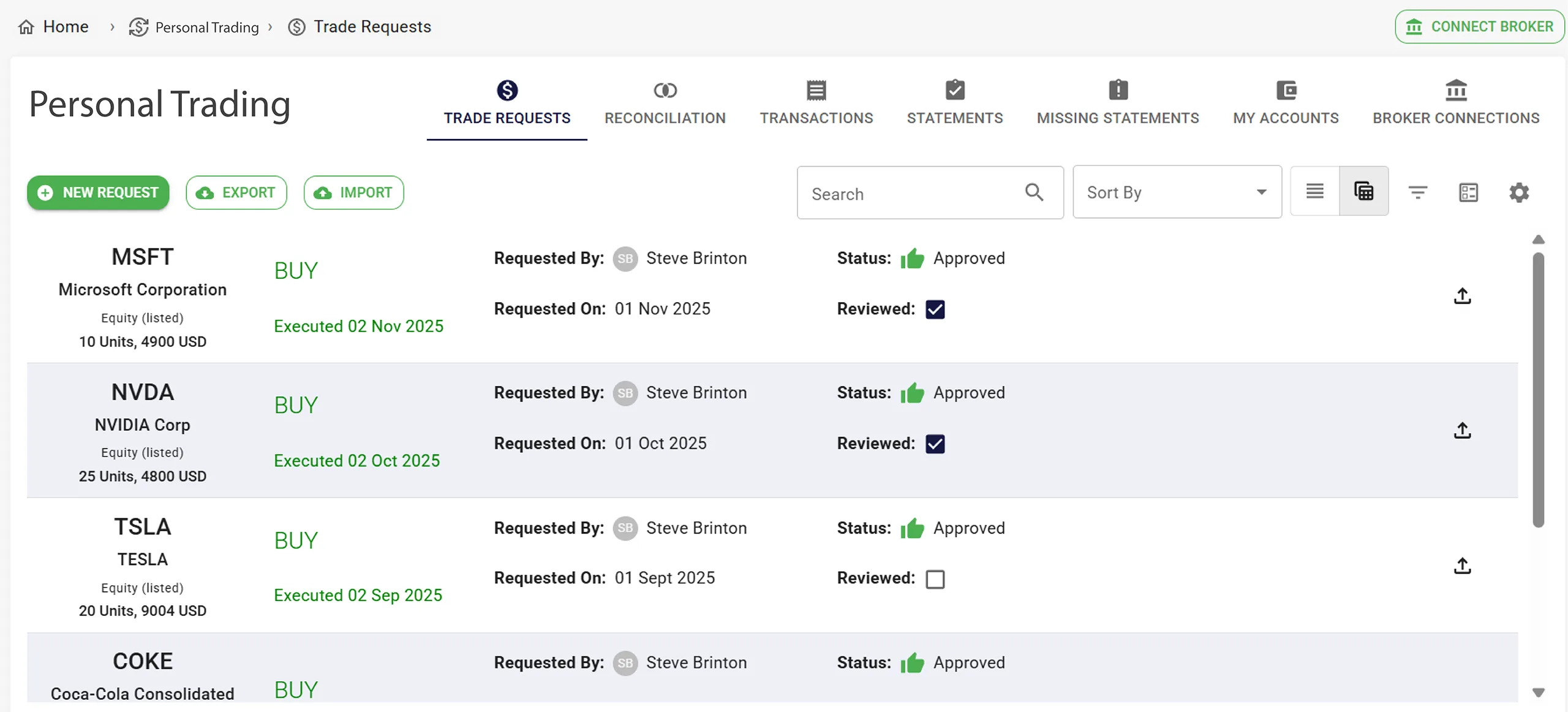Uncheck Reviewed for MSFT request
The height and width of the screenshot is (712, 1568).
point(935,309)
